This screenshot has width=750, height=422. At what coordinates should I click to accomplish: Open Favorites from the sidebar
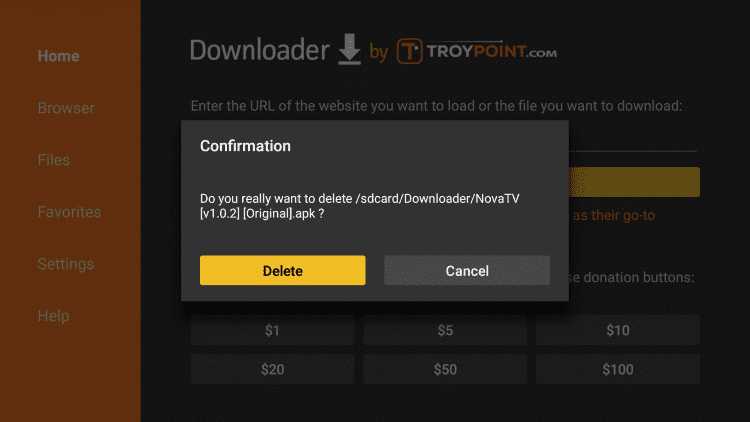(69, 212)
